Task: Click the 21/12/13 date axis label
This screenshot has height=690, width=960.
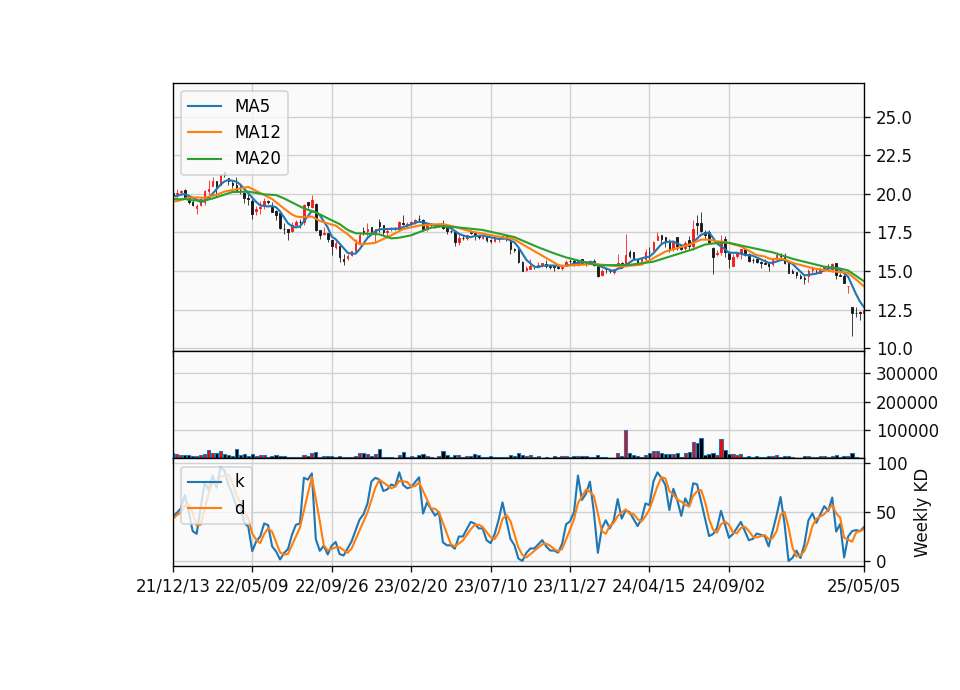Action: point(173,587)
